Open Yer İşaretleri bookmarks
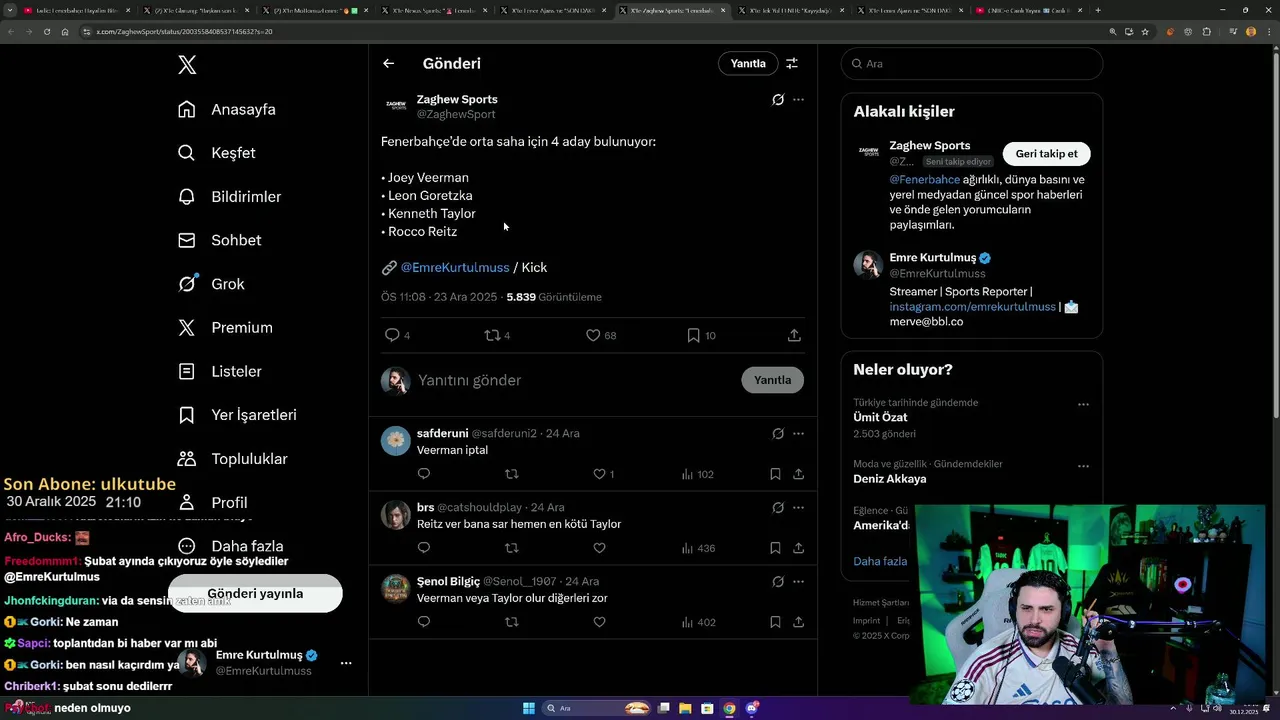The image size is (1280, 720). (x=237, y=415)
